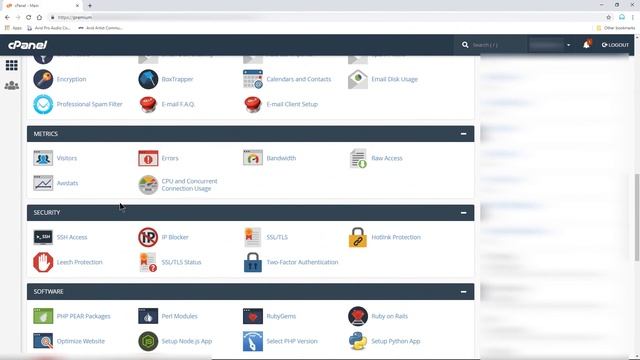Open the RubyGems icon
This screenshot has width=640, height=360.
253,316
